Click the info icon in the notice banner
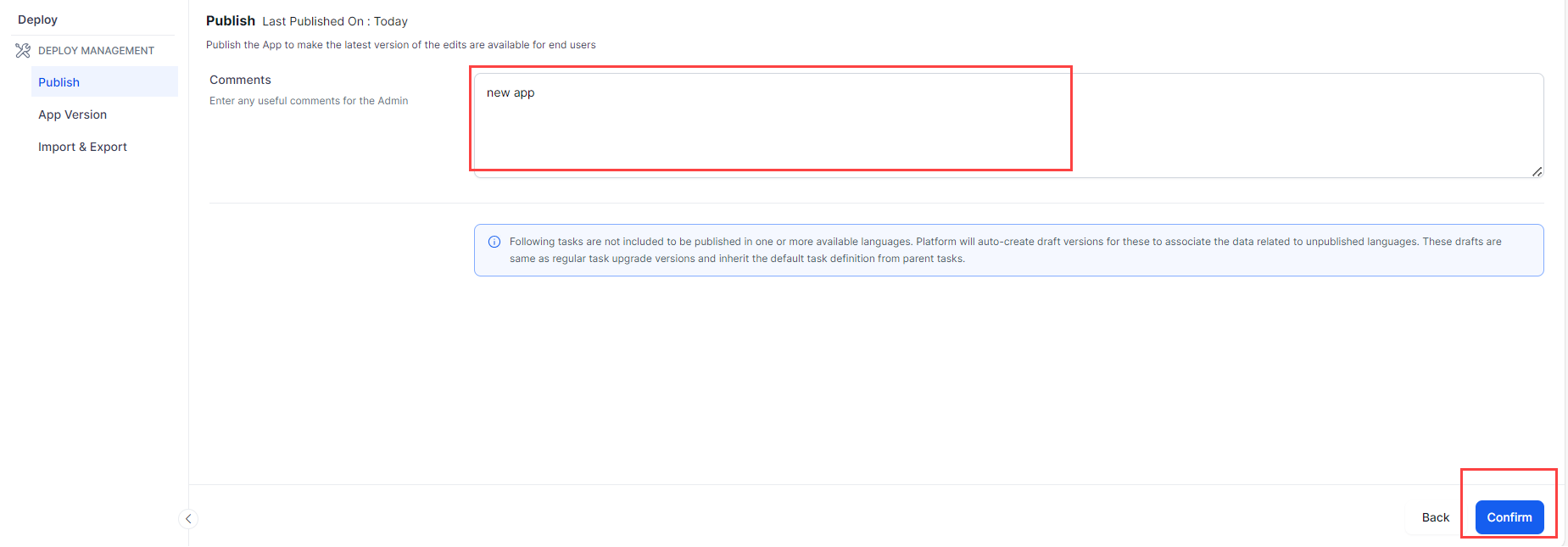The height and width of the screenshot is (547, 1568). tap(494, 242)
